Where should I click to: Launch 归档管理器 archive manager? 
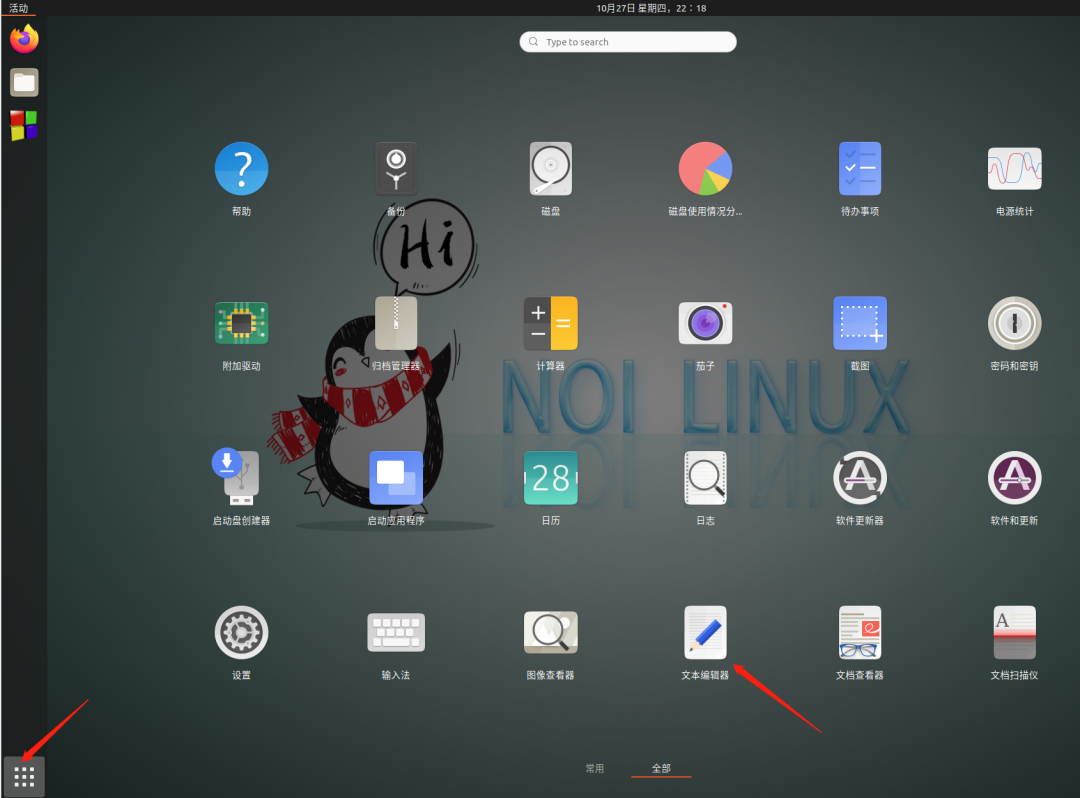point(396,323)
